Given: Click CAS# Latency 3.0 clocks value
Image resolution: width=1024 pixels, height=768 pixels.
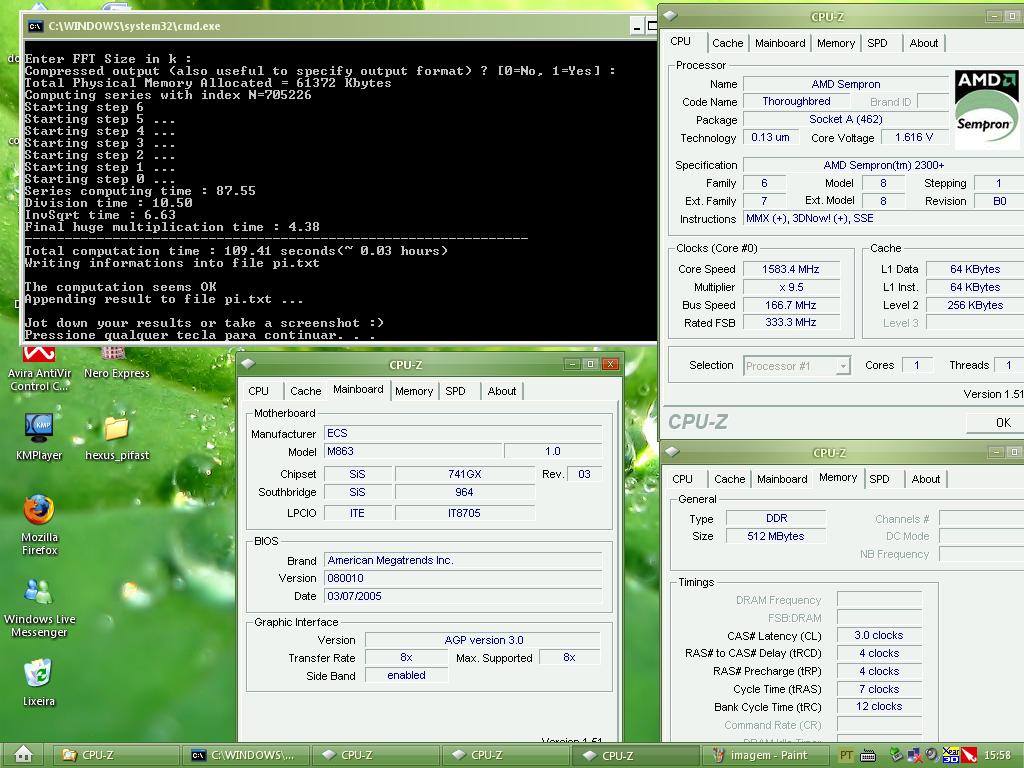Looking at the screenshot, I should coord(879,635).
